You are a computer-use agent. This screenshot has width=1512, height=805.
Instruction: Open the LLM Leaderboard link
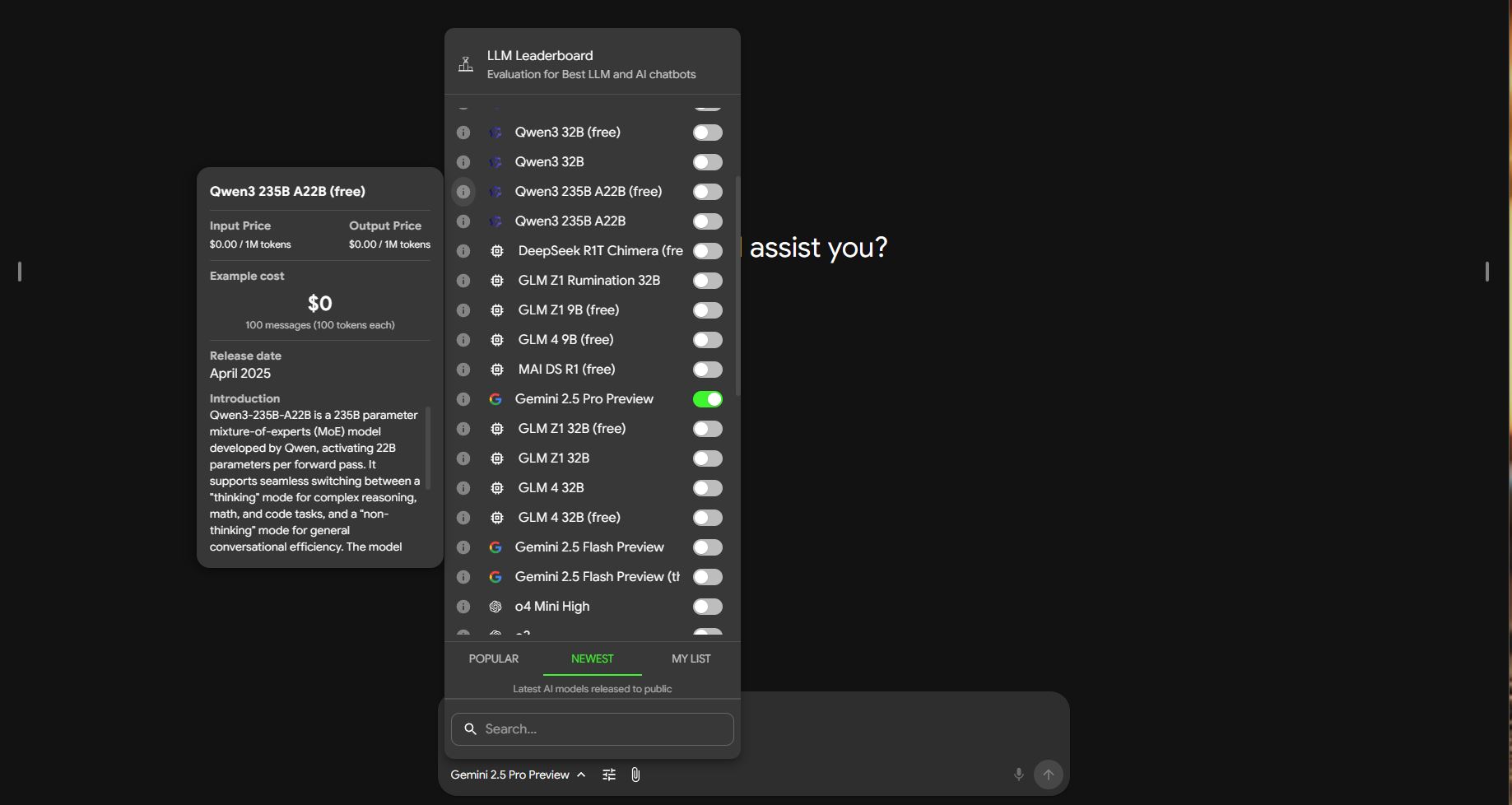pos(540,56)
